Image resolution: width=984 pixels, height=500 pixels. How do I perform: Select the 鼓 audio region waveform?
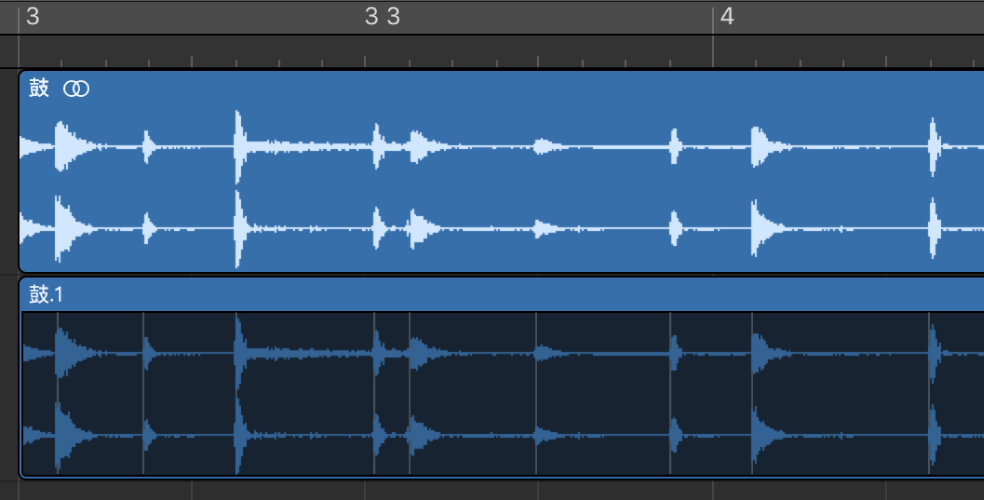tap(501, 187)
